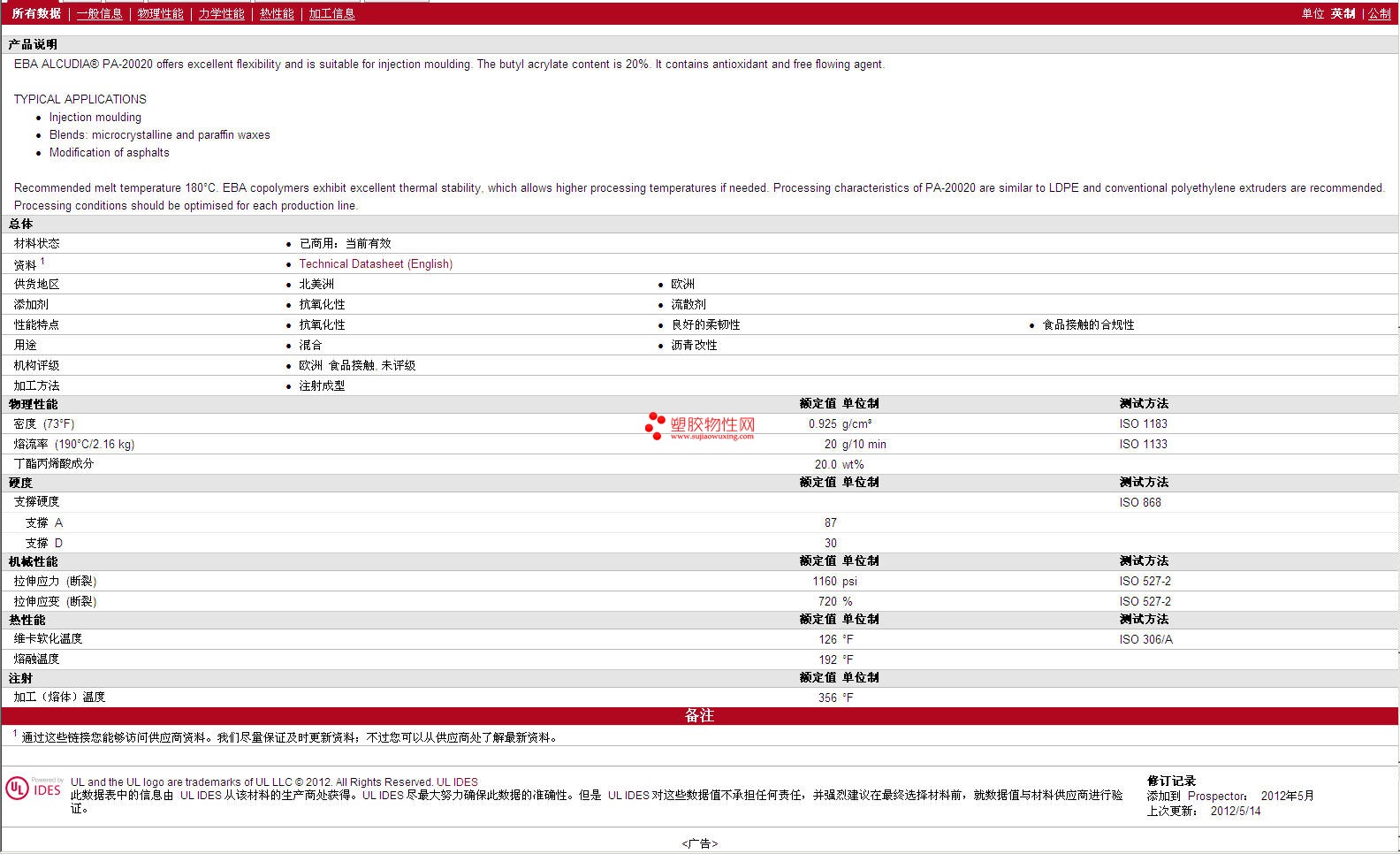Image resolution: width=1400 pixels, height=854 pixels.
Task: Select 公制 units option
Action: click(x=1379, y=13)
